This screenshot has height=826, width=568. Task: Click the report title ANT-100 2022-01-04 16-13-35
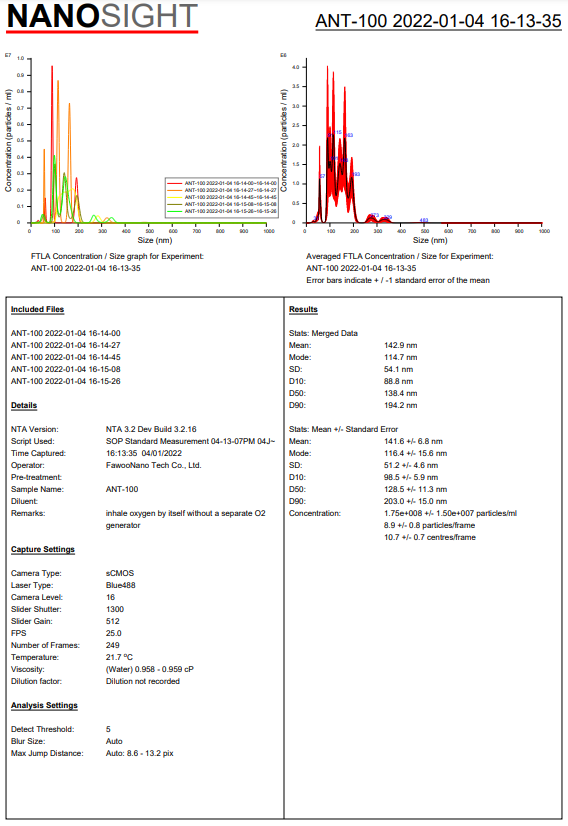(438, 21)
